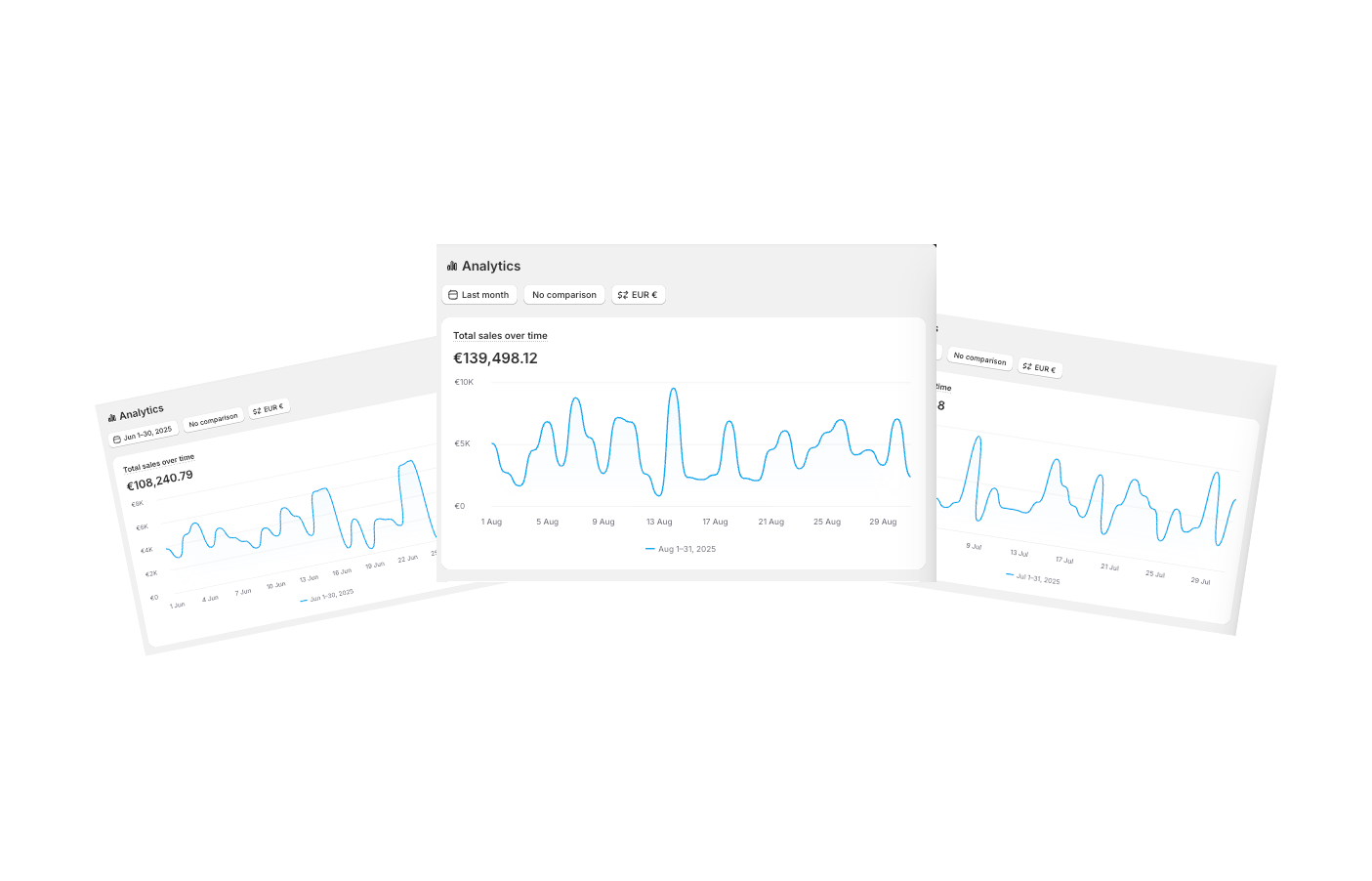
Task: Click the Analytics bar chart icon in center panel
Action: coord(452,266)
